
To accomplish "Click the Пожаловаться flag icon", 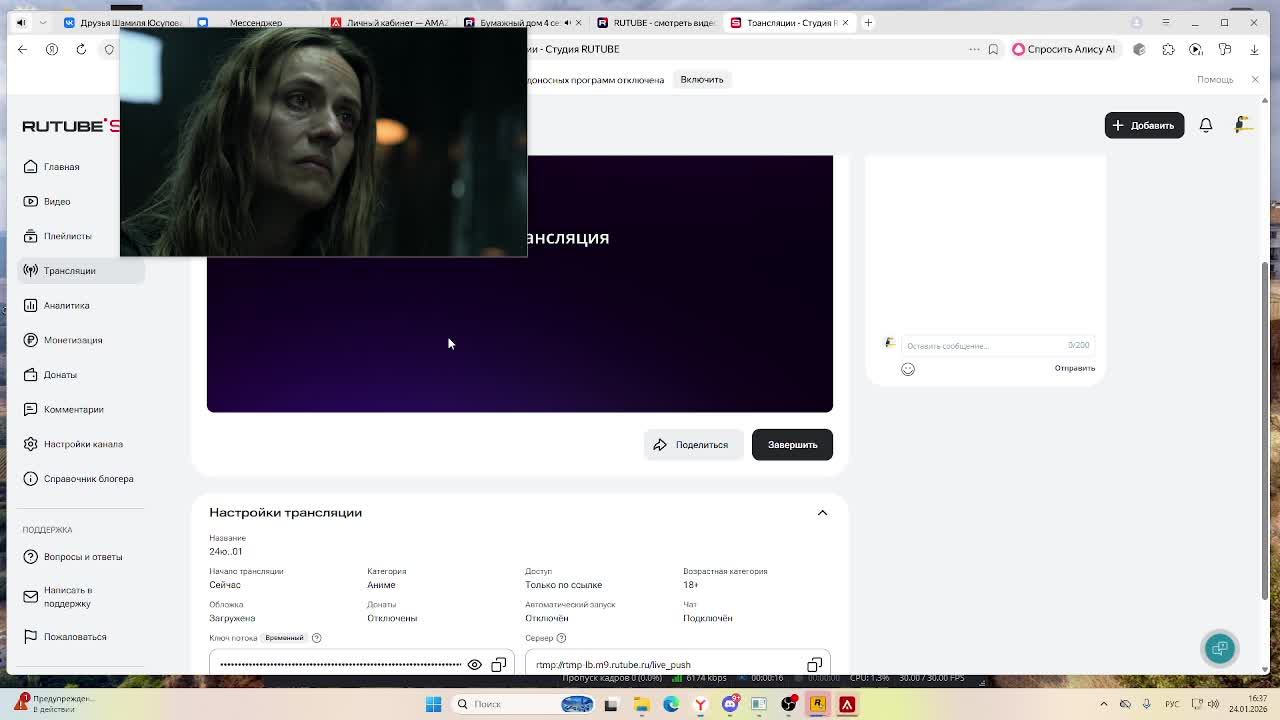I will click(31, 637).
